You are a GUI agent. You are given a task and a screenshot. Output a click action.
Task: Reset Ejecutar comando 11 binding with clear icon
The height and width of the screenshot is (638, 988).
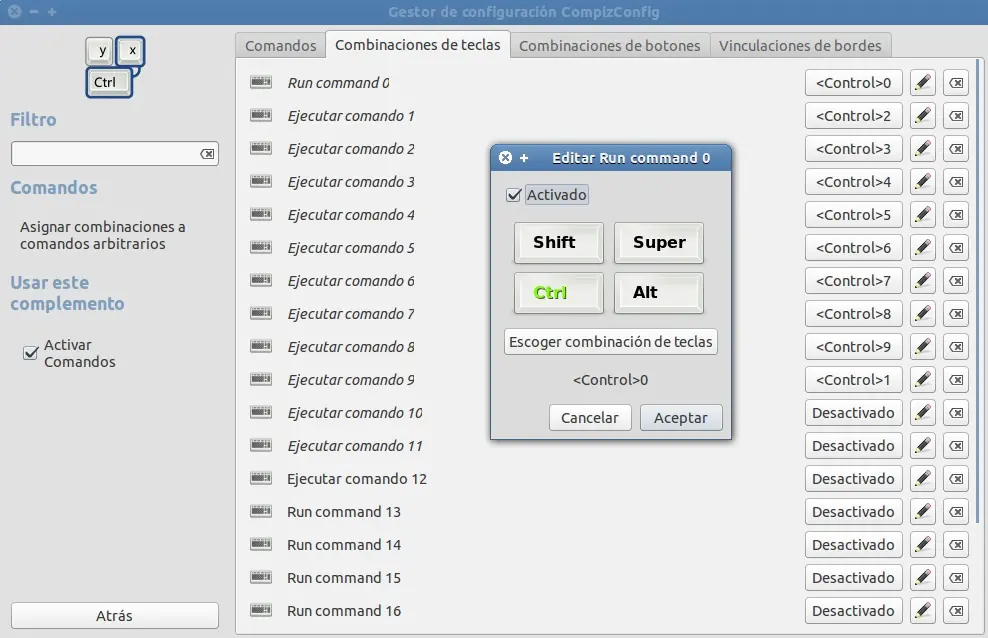coord(956,446)
